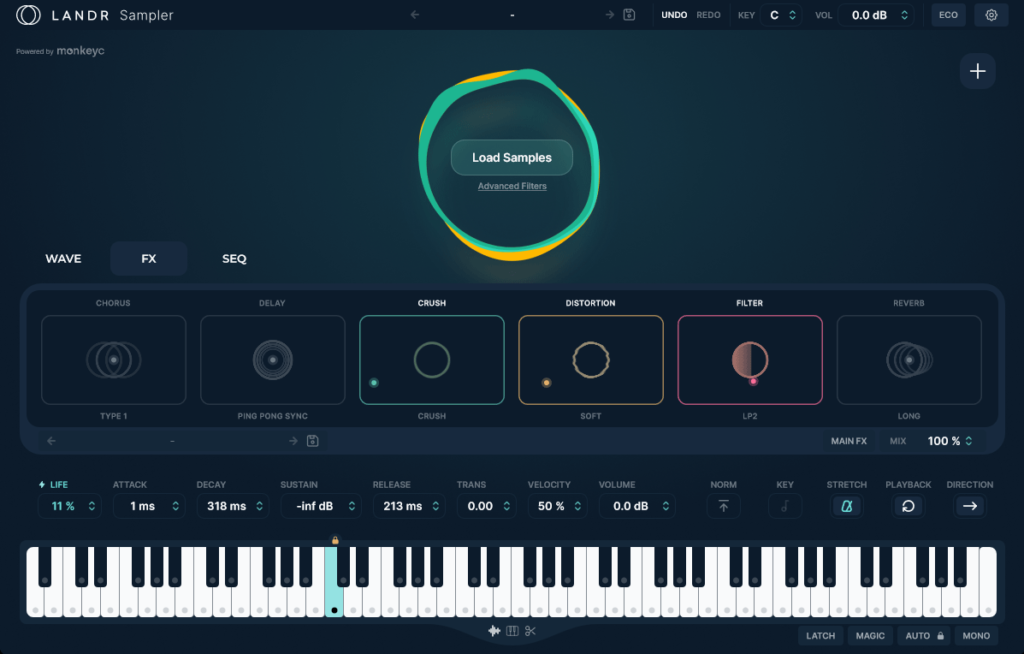Toggle Filter via its pink dot
1024x654 pixels.
coord(753,381)
